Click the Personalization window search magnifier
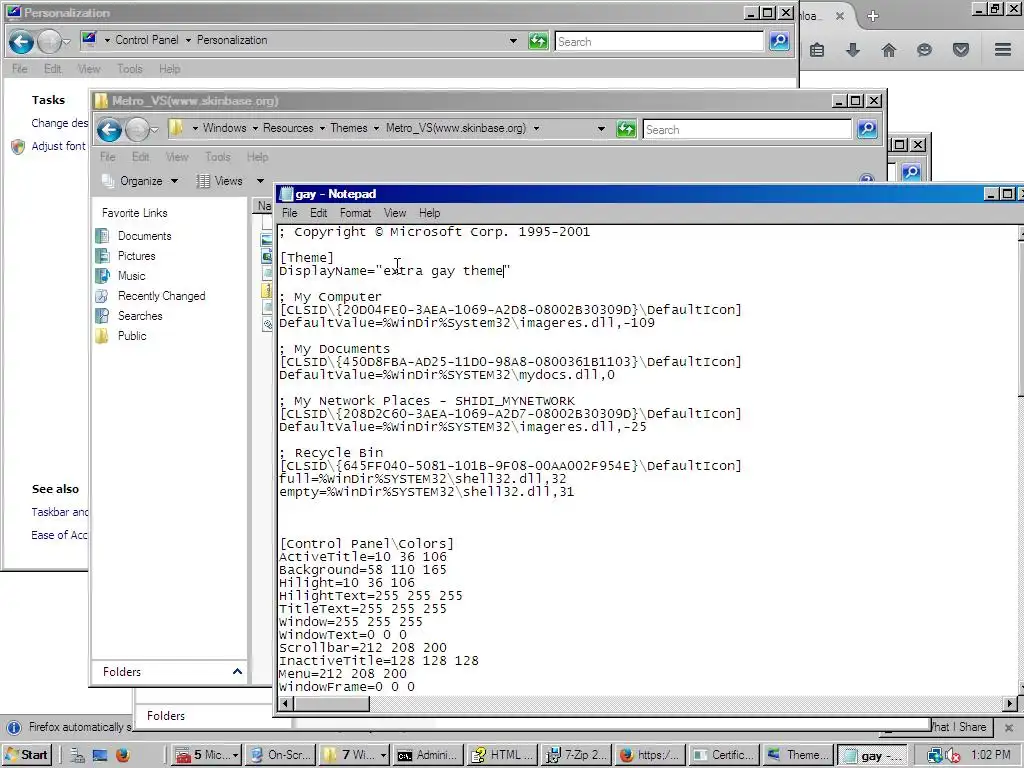1024x768 pixels. coord(779,41)
